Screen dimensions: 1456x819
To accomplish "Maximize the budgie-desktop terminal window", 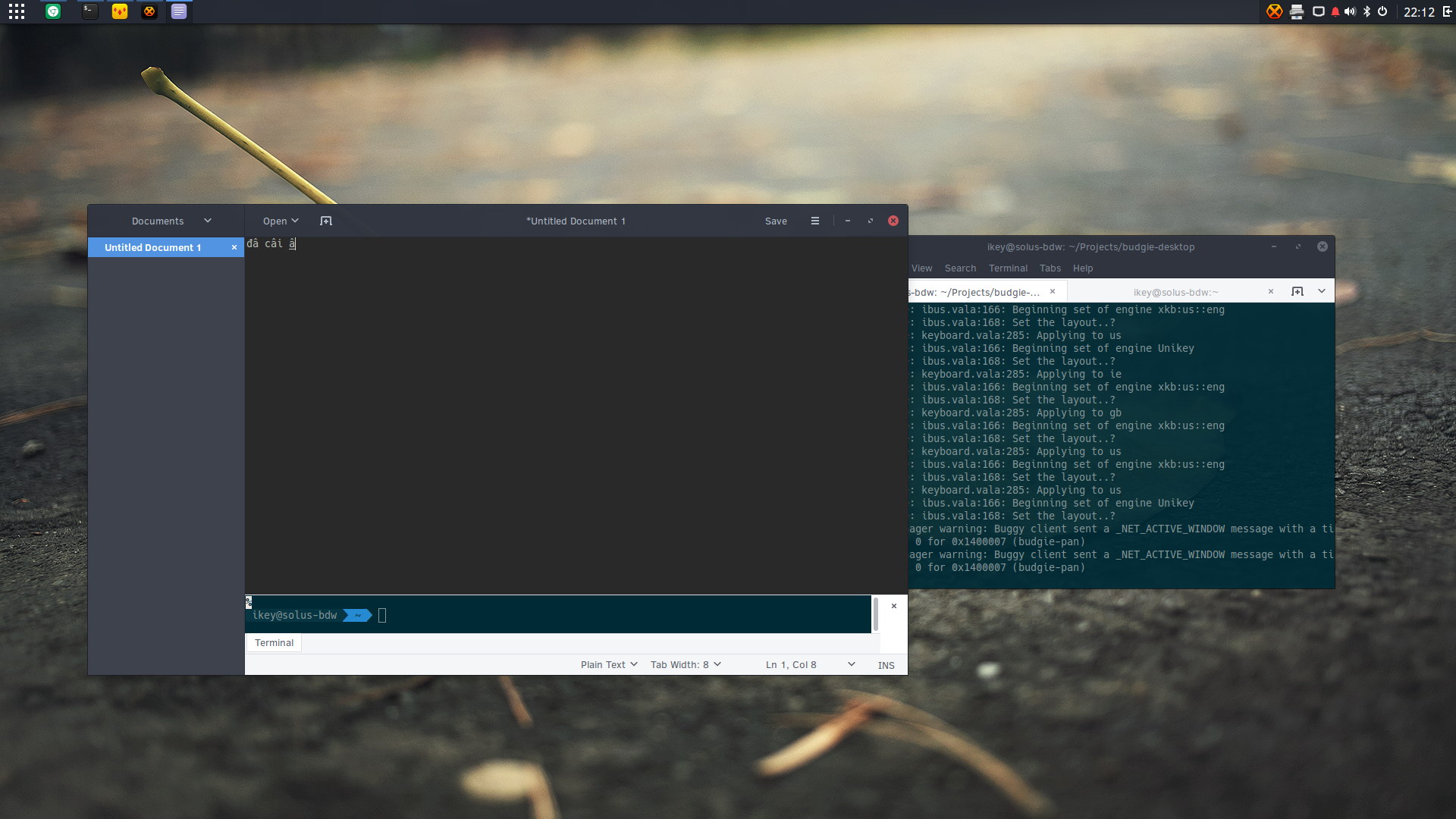I will point(1298,246).
